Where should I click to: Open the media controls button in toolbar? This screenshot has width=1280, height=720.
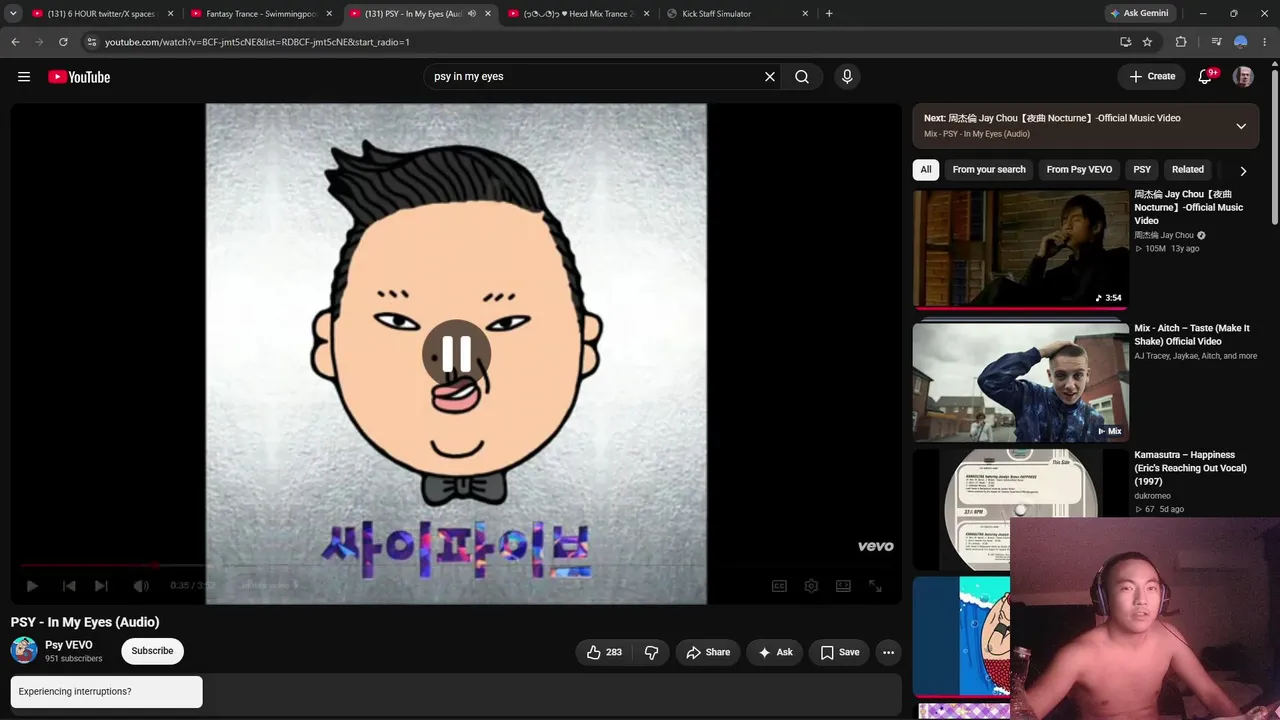(x=1216, y=42)
